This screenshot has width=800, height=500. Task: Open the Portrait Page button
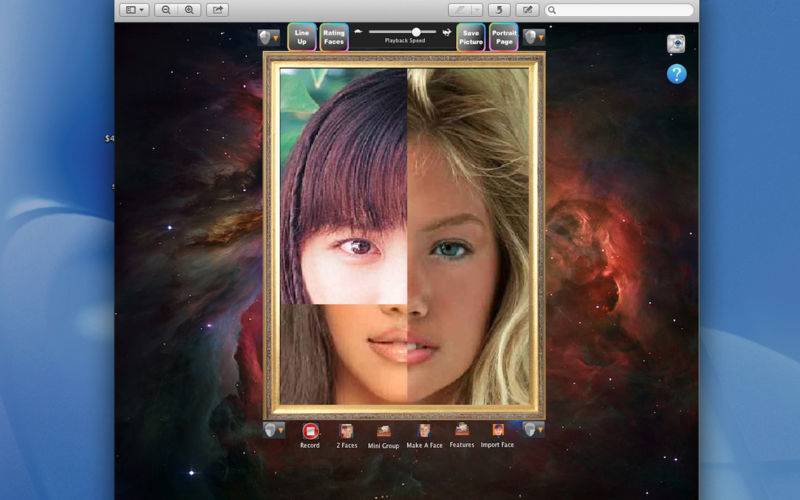[x=504, y=37]
